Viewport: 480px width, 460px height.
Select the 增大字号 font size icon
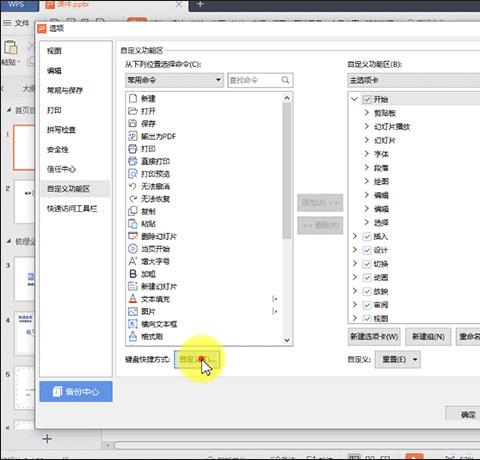coord(133,261)
